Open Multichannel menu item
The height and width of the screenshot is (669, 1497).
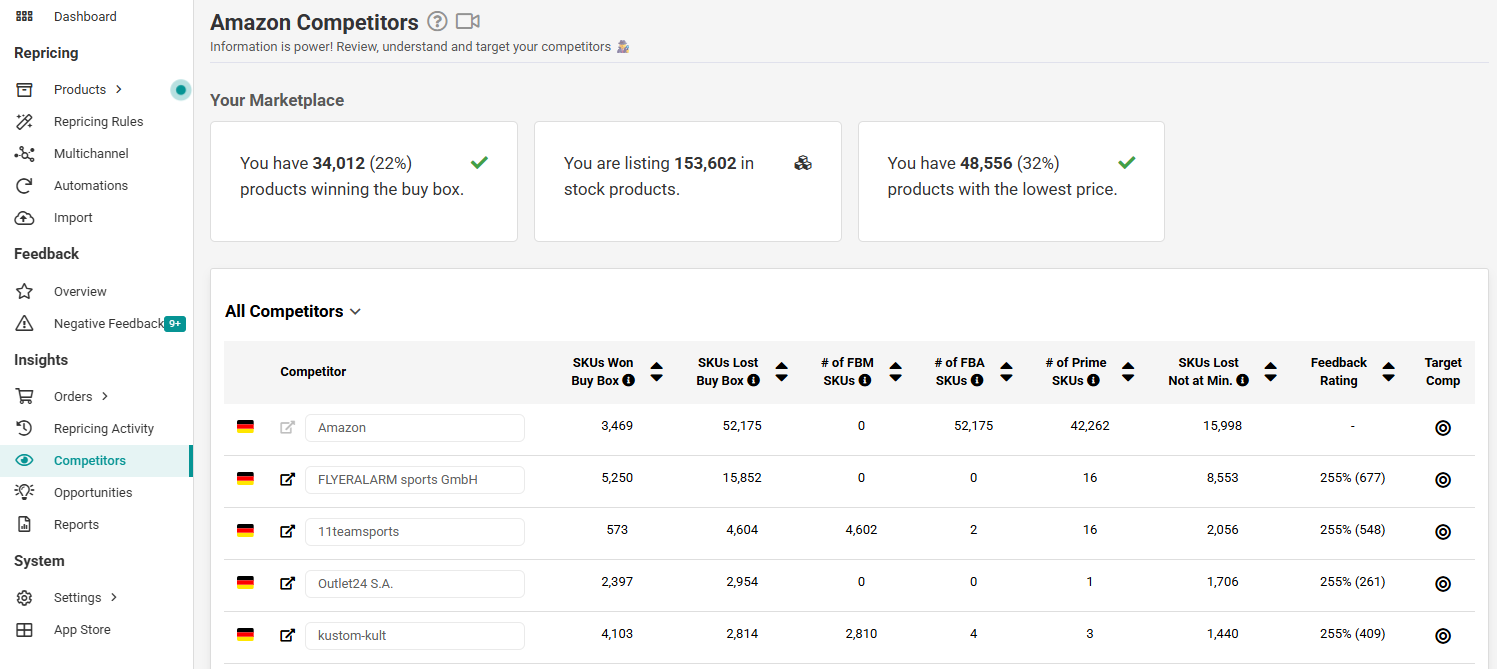pos(91,153)
